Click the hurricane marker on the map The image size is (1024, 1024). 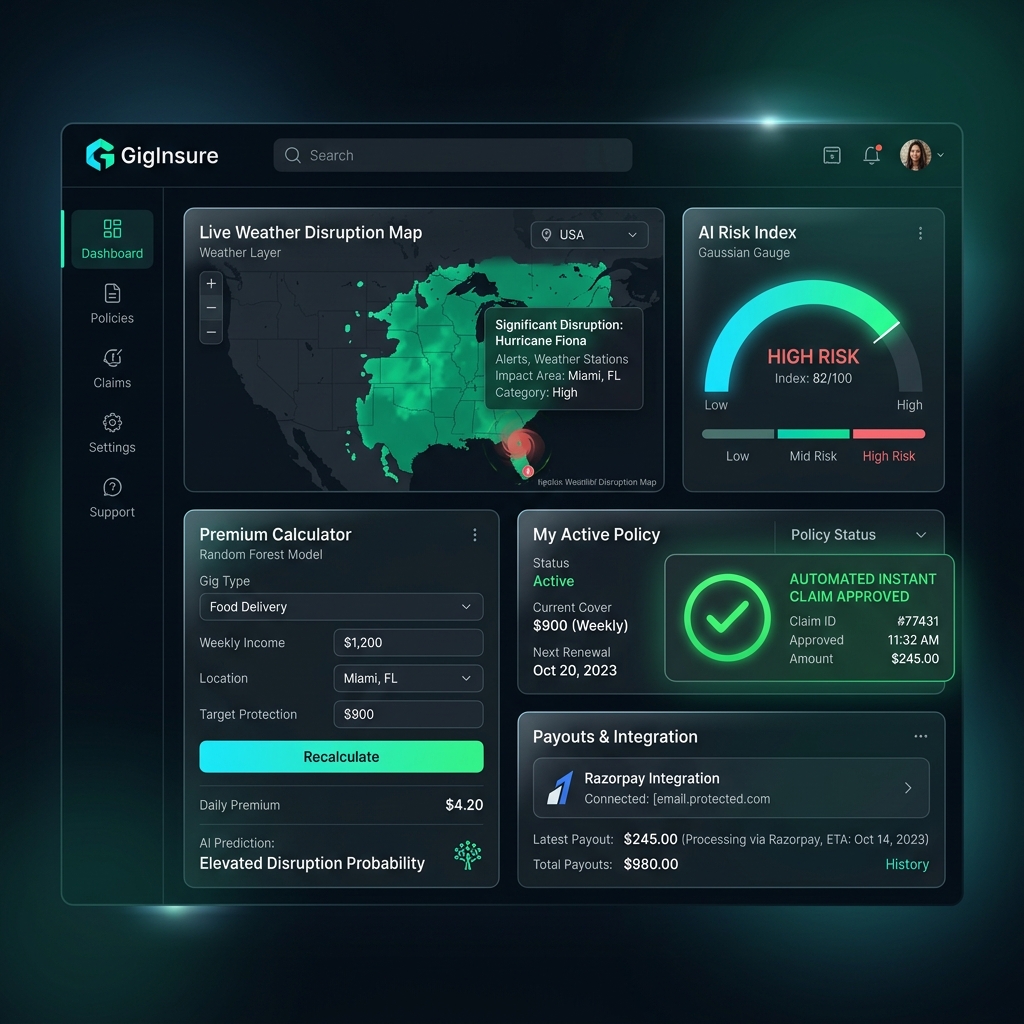519,444
